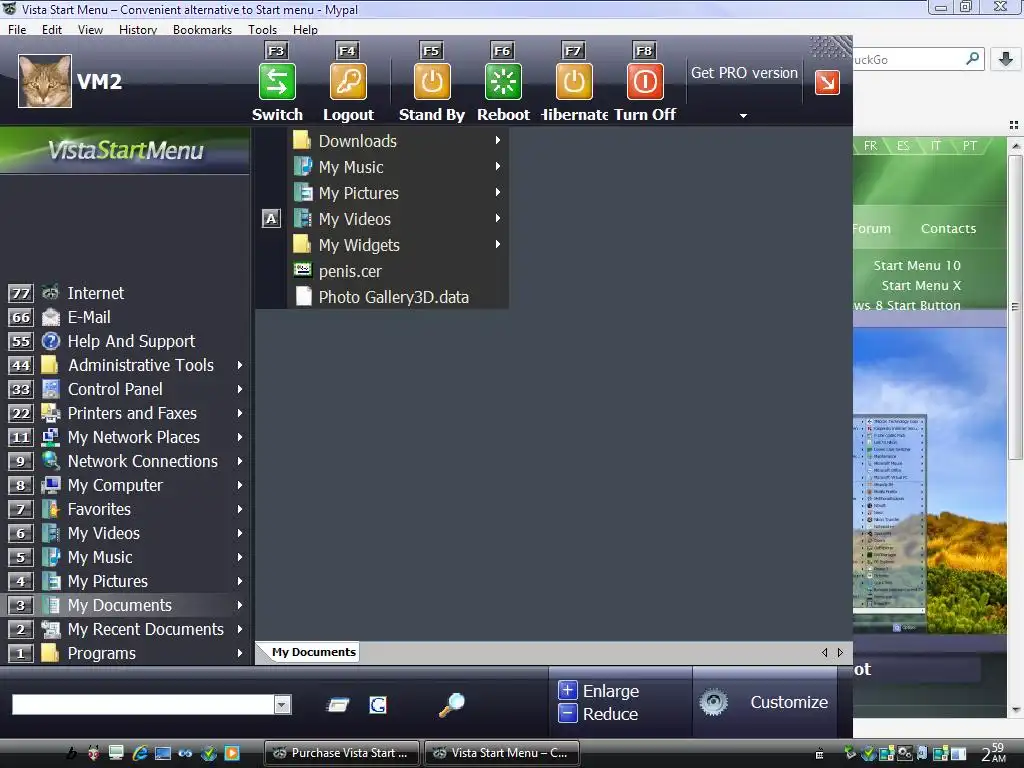1024x768 pixels.
Task: Expand My Music arrow in submenu
Action: (498, 167)
